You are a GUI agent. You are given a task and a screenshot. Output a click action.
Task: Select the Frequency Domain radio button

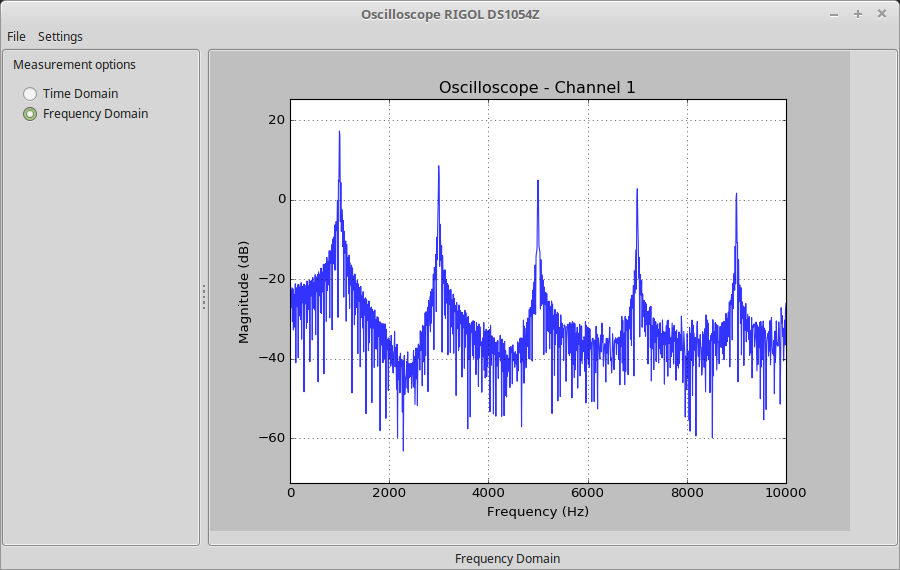click(x=30, y=114)
